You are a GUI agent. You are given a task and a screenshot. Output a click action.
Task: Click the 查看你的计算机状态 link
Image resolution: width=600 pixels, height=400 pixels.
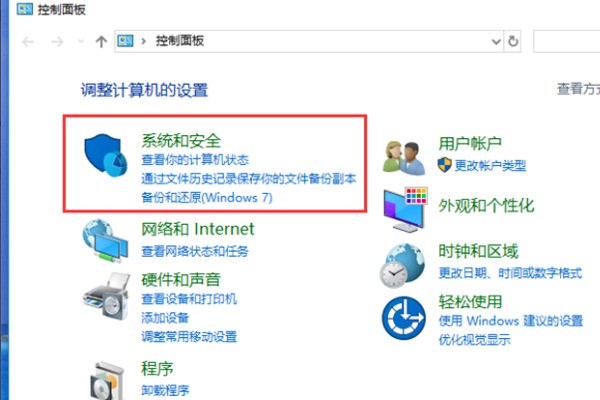click(x=195, y=160)
